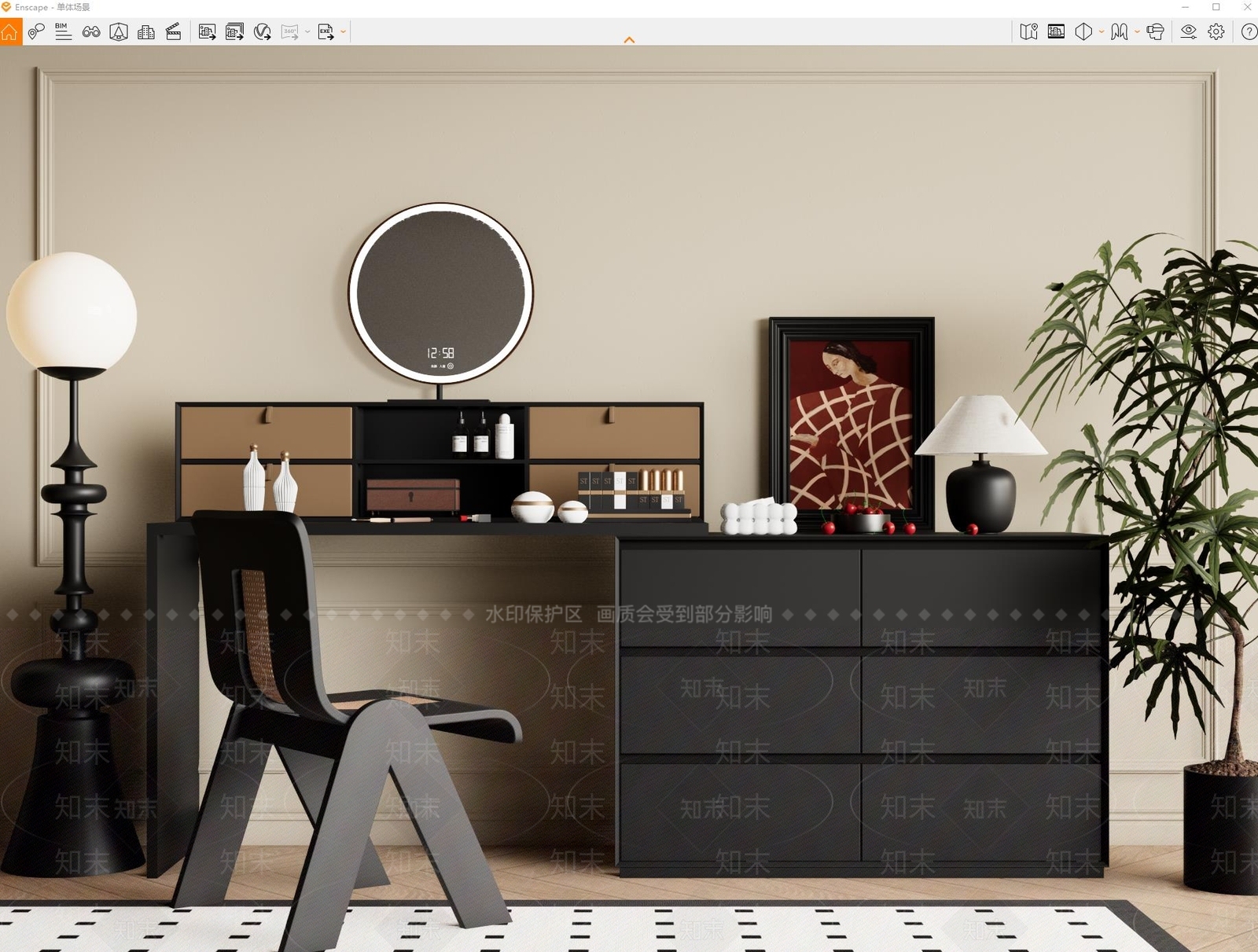Enable the VR headset mode
1258x952 pixels.
1155,31
